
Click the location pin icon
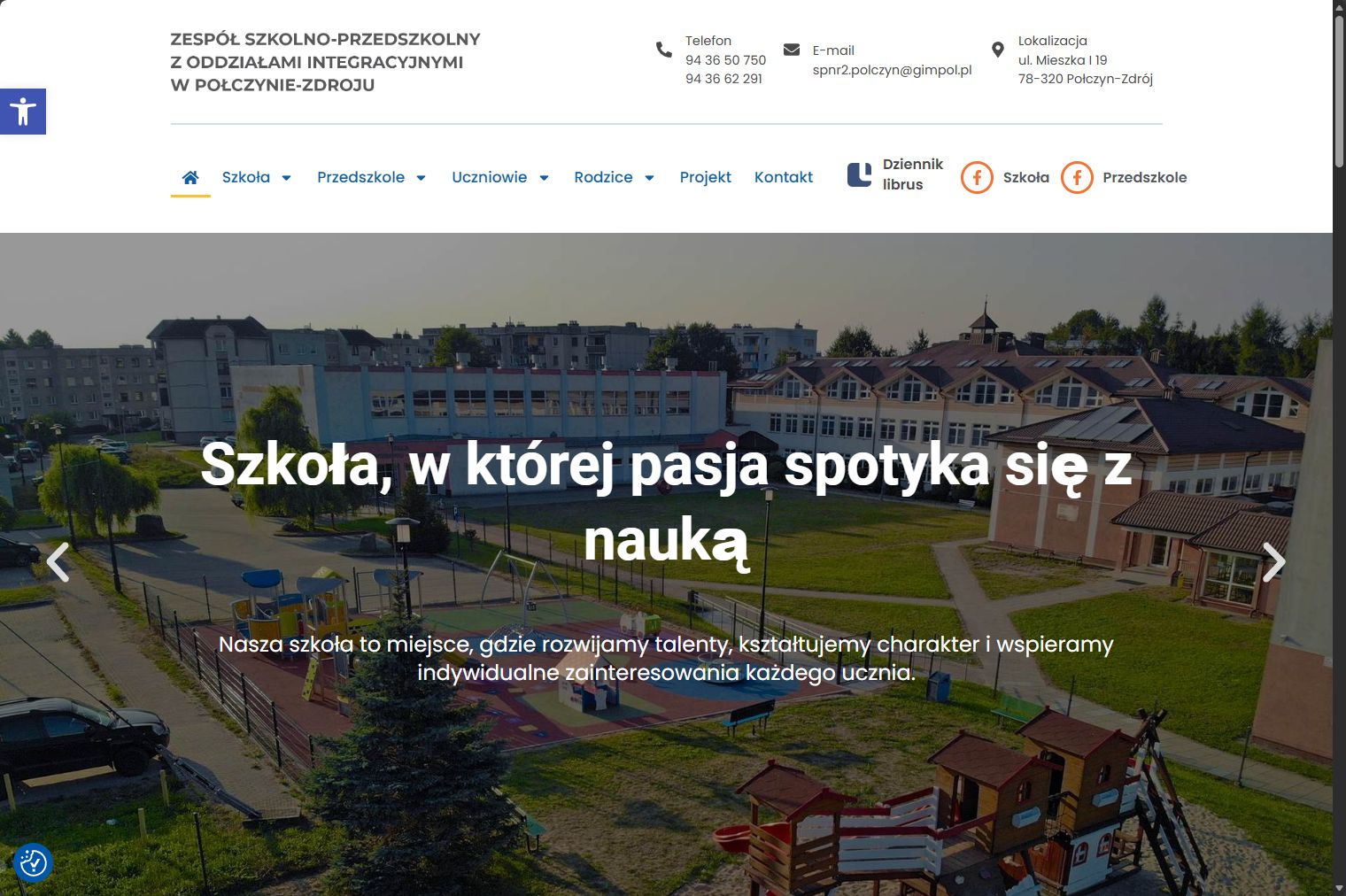[998, 50]
